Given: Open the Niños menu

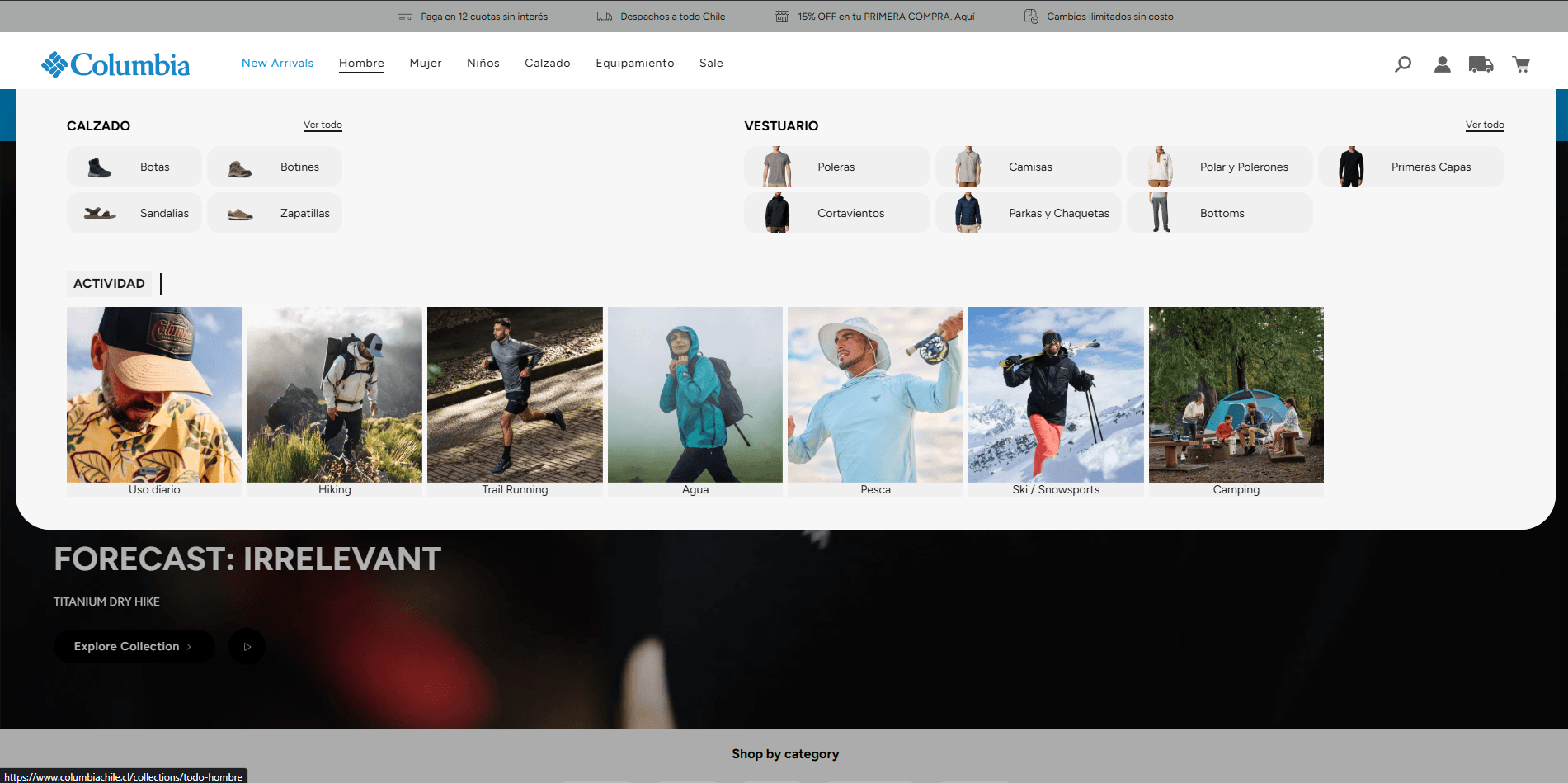Looking at the screenshot, I should pyautogui.click(x=483, y=64).
